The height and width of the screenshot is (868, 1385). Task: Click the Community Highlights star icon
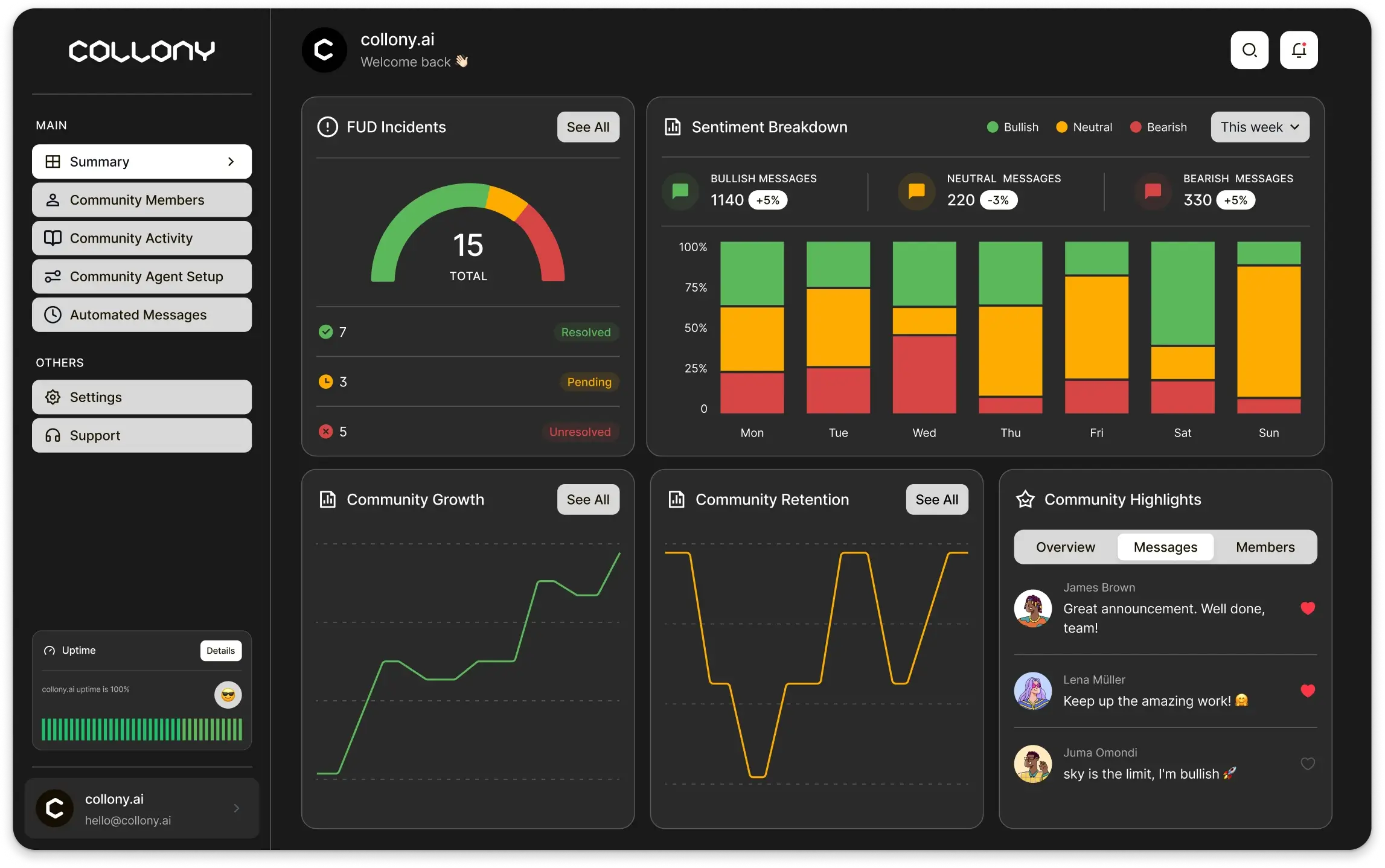(1025, 499)
